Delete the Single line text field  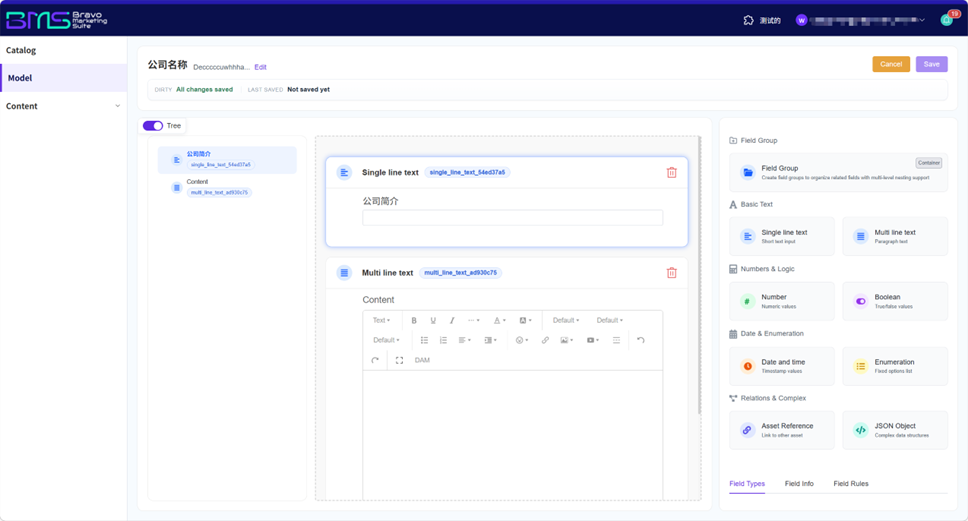[671, 172]
